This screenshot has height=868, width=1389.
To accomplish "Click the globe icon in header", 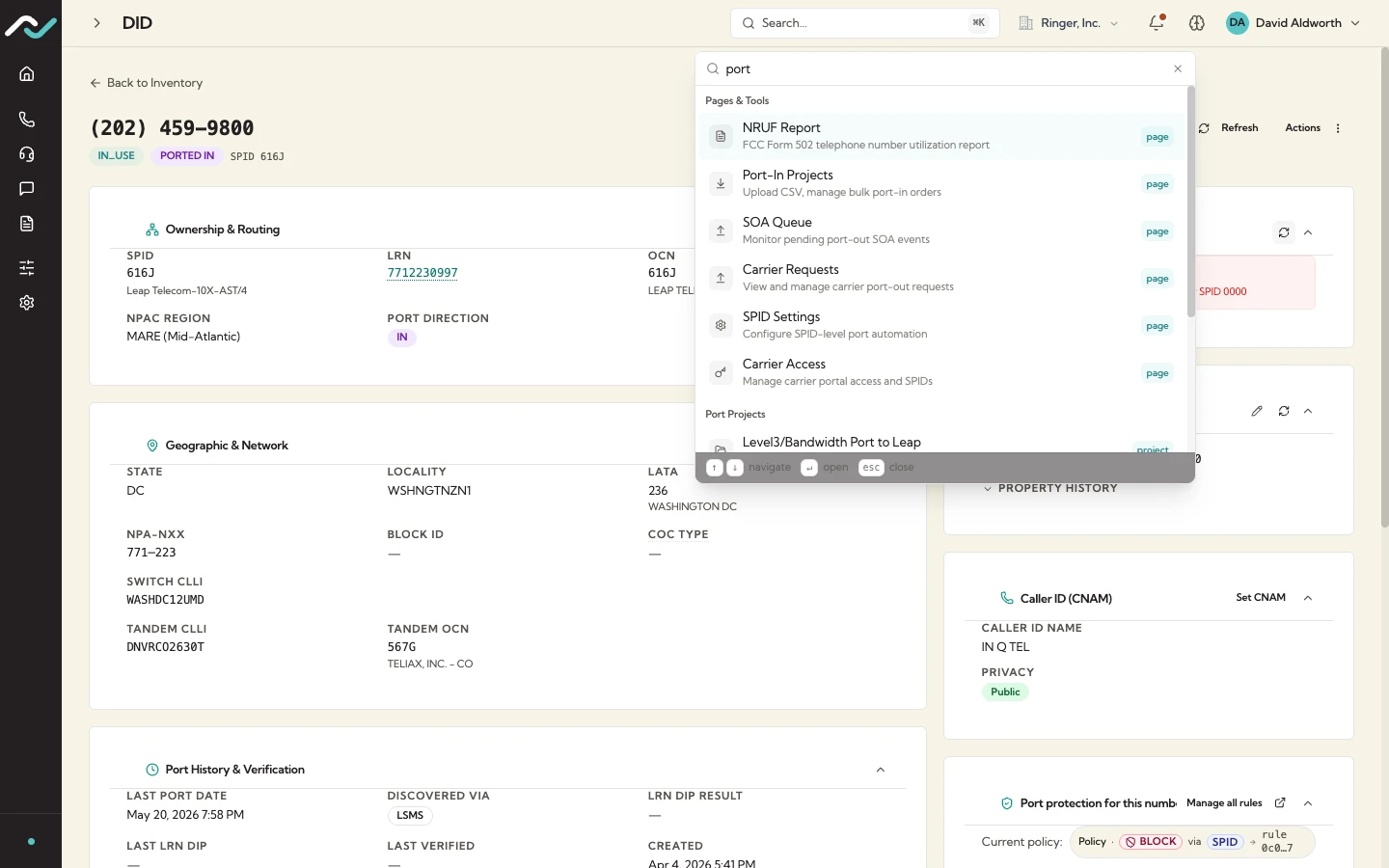I will tap(1197, 23).
